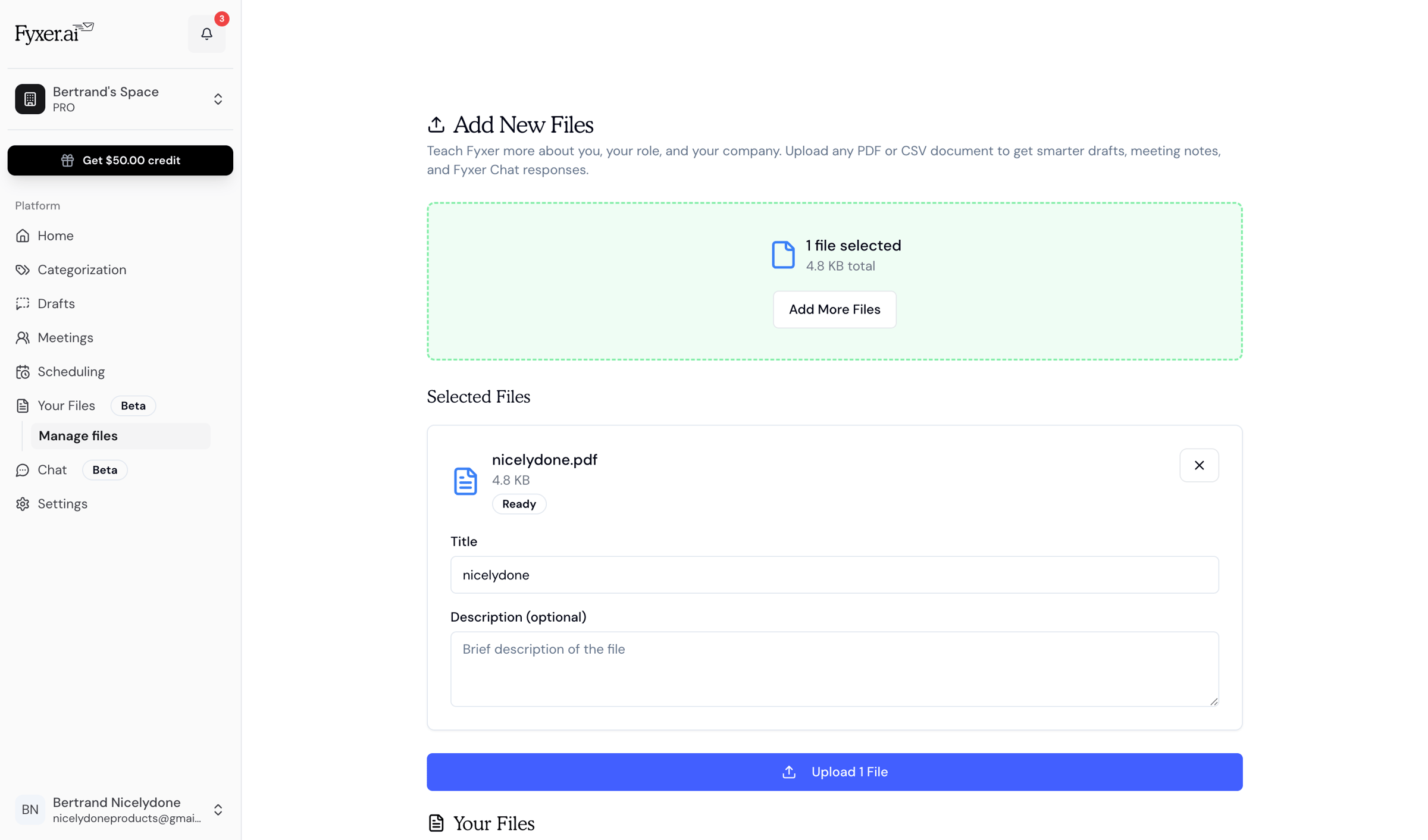Open Categorization page
This screenshot has width=1428, height=840.
tap(120, 269)
